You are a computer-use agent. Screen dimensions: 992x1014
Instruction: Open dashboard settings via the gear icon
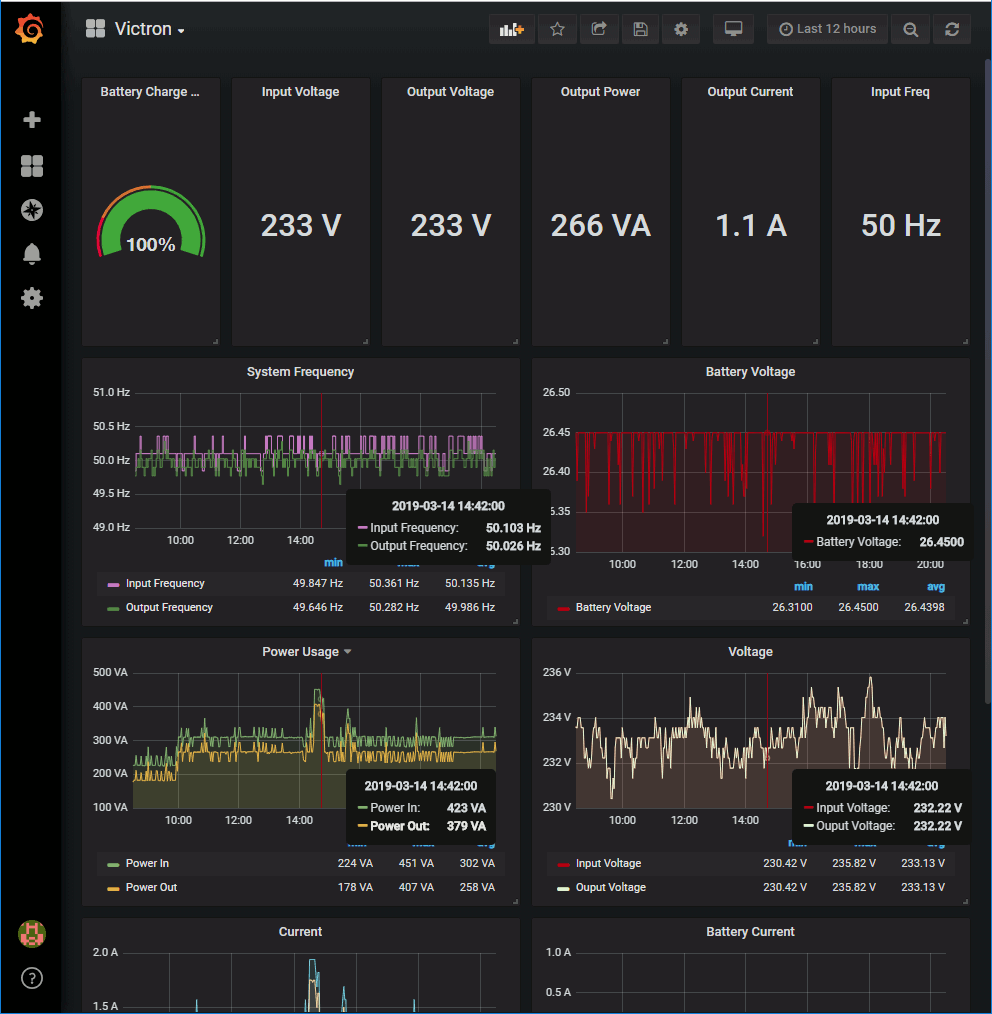(x=681, y=28)
